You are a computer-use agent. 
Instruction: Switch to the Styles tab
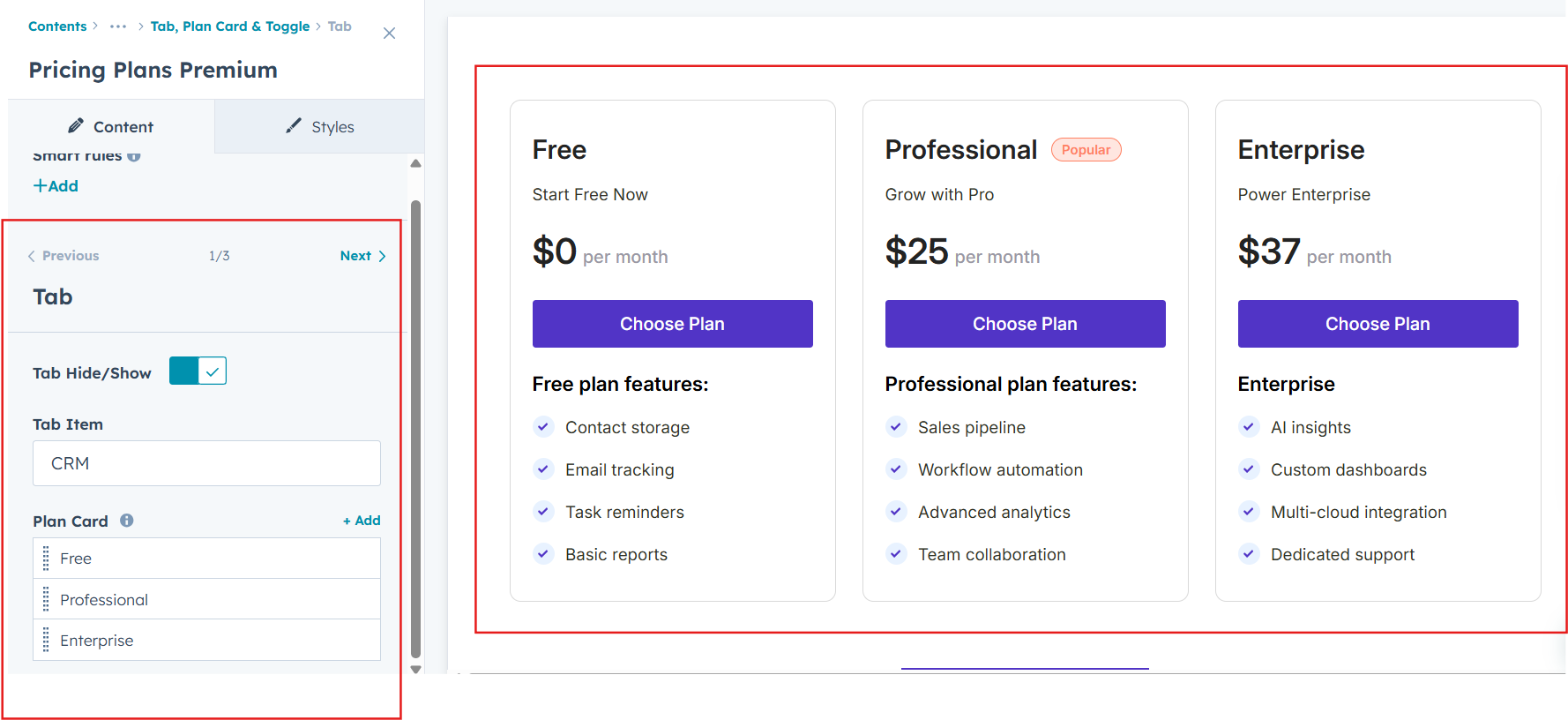coord(319,127)
